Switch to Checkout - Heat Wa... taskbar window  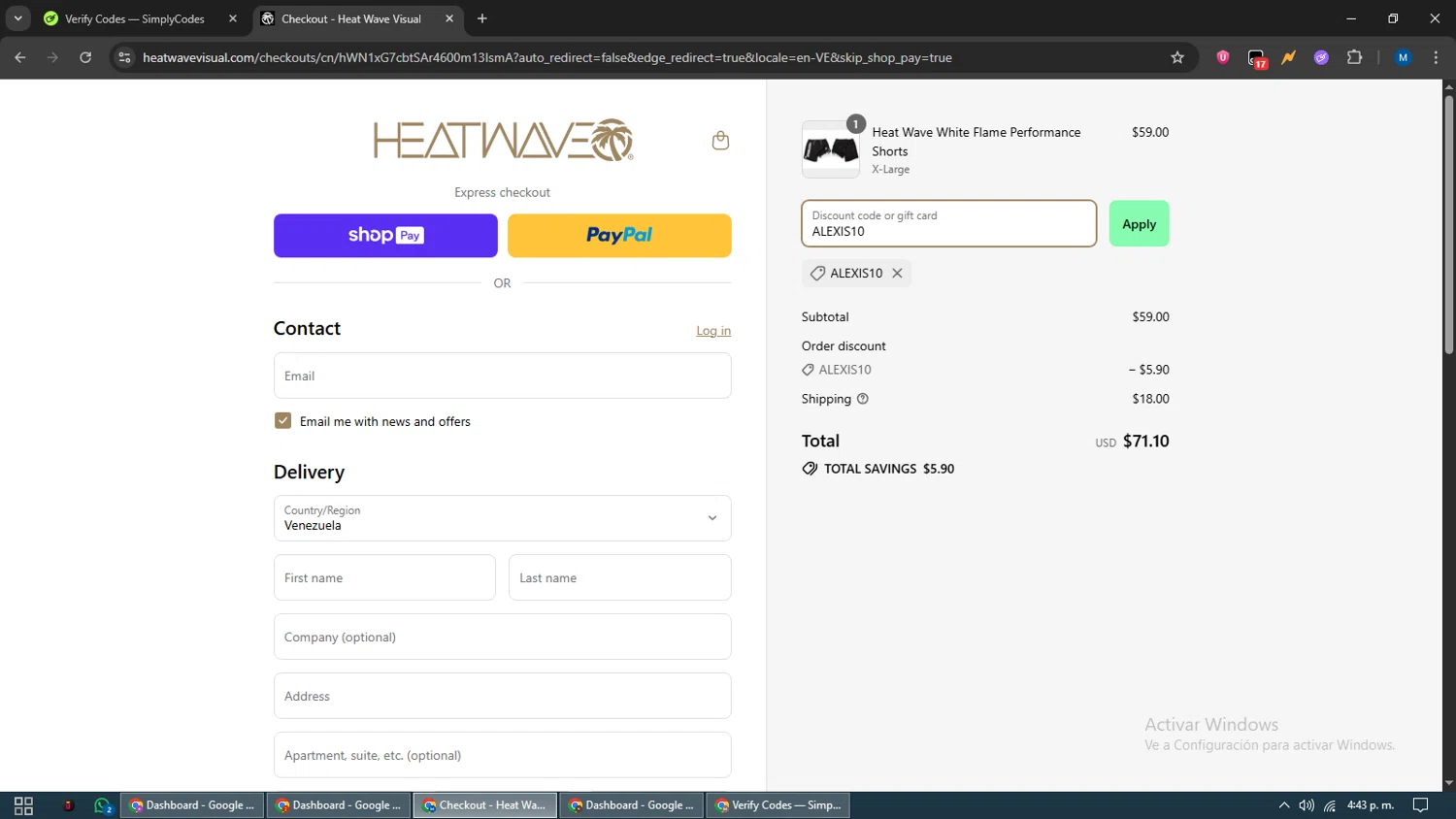[x=485, y=805]
